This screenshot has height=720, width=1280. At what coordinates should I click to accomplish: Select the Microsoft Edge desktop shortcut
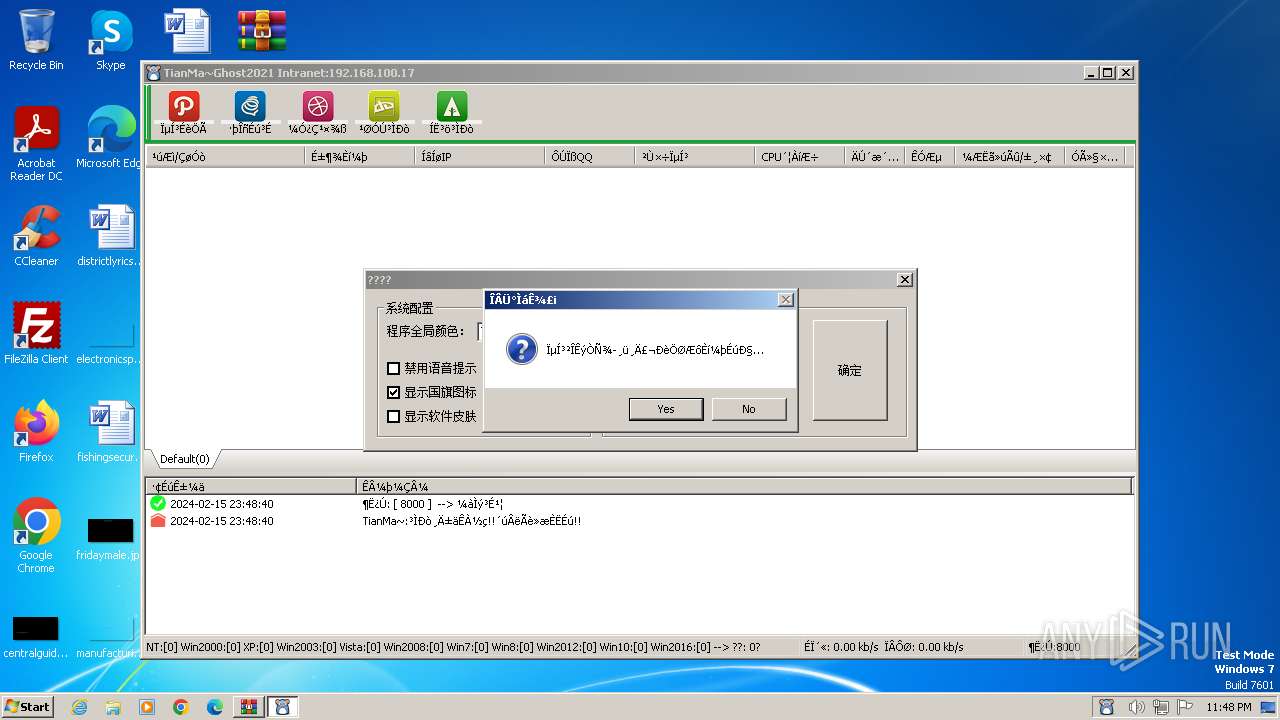(x=111, y=138)
